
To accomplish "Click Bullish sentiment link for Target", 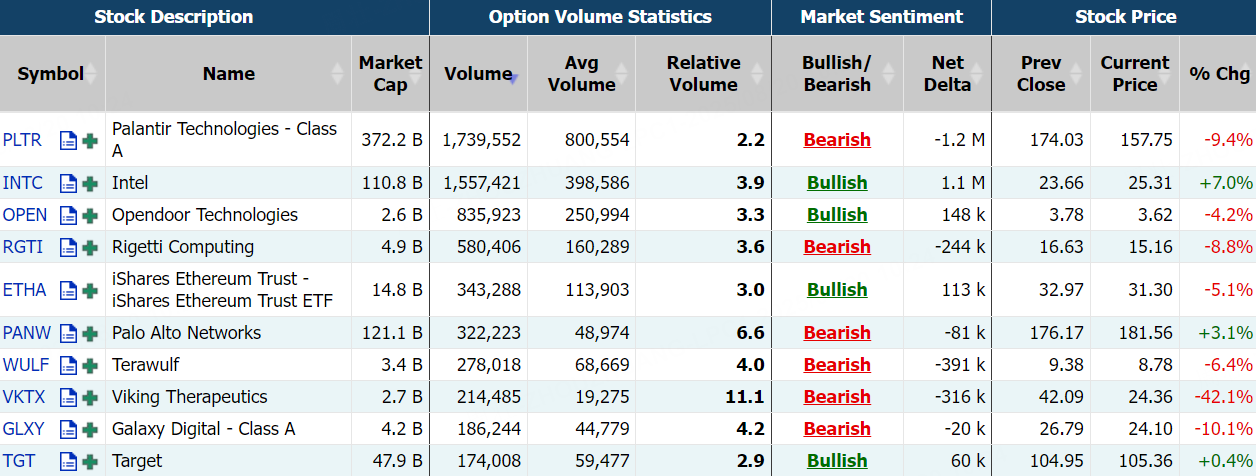I will (837, 461).
